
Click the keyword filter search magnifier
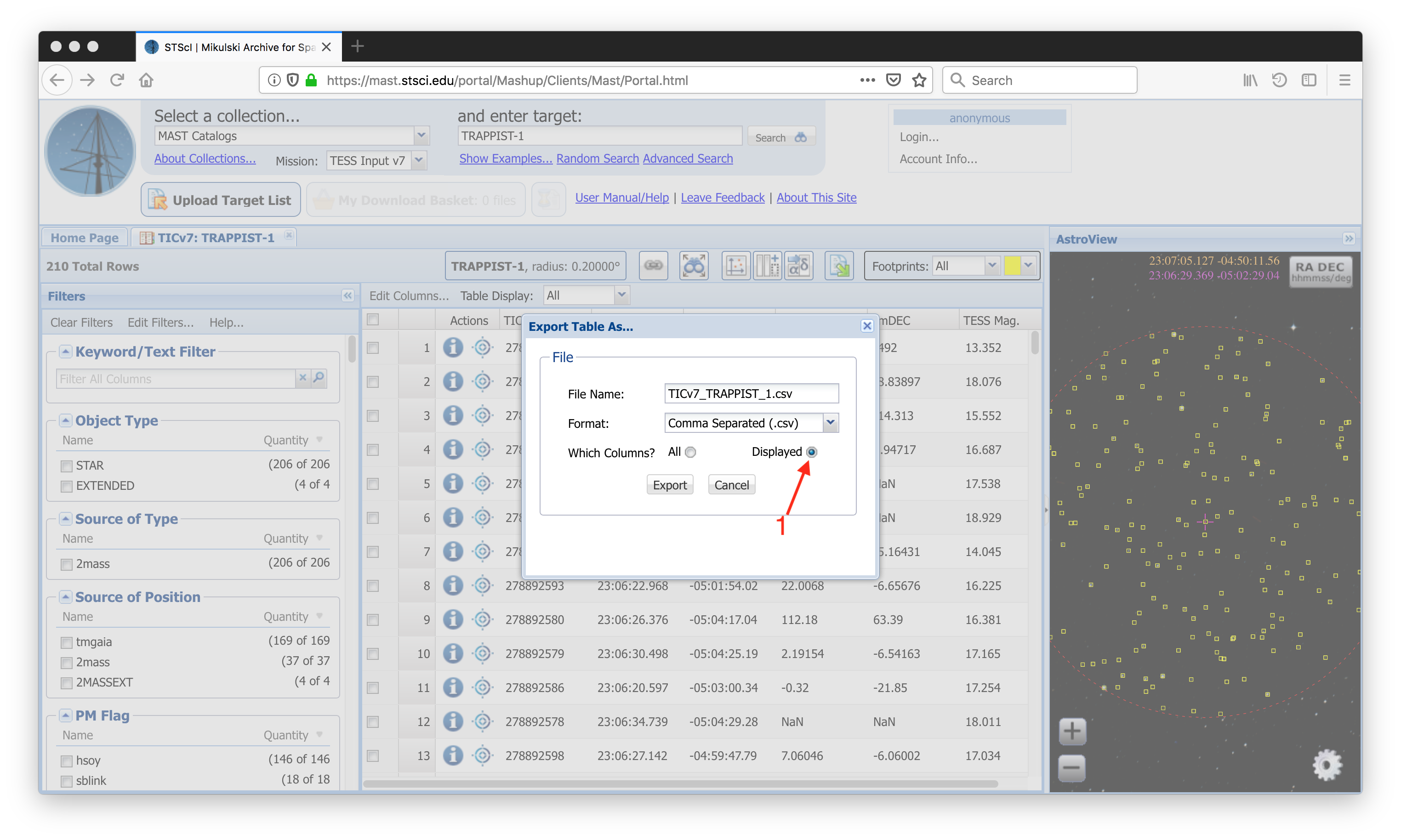coord(319,378)
